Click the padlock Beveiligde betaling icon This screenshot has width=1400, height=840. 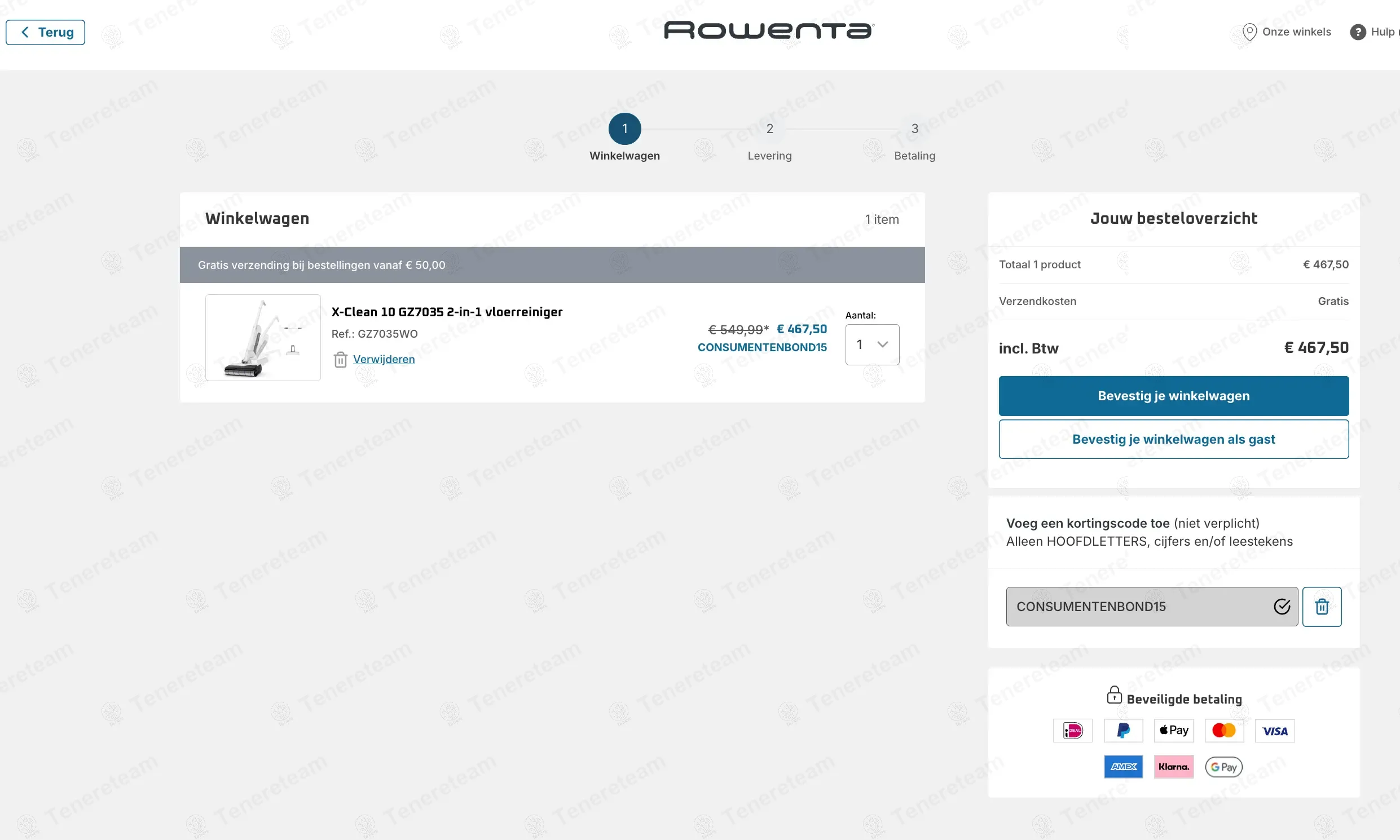pos(1114,695)
